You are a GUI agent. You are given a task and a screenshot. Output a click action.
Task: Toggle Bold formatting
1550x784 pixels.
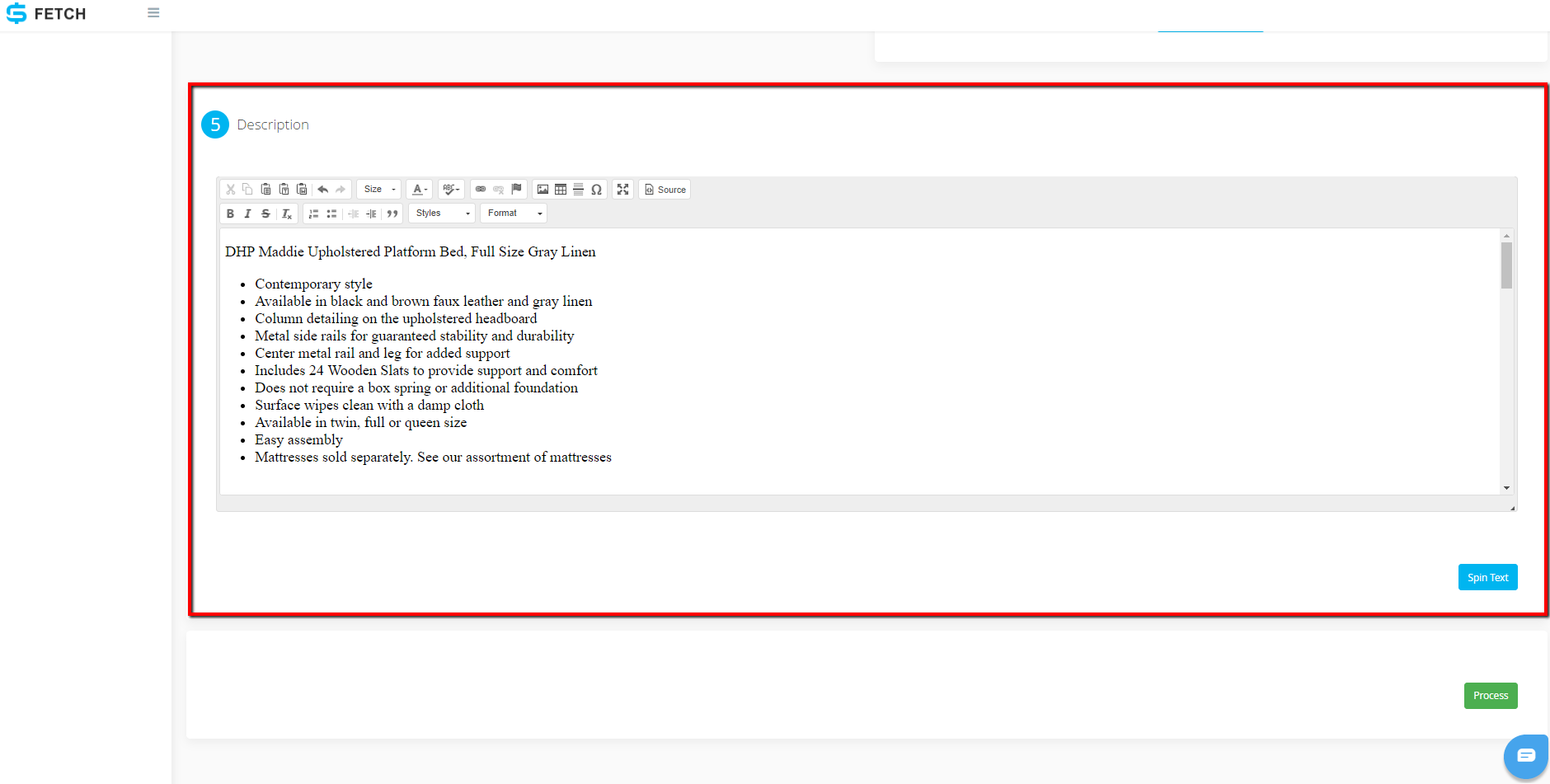(x=230, y=214)
